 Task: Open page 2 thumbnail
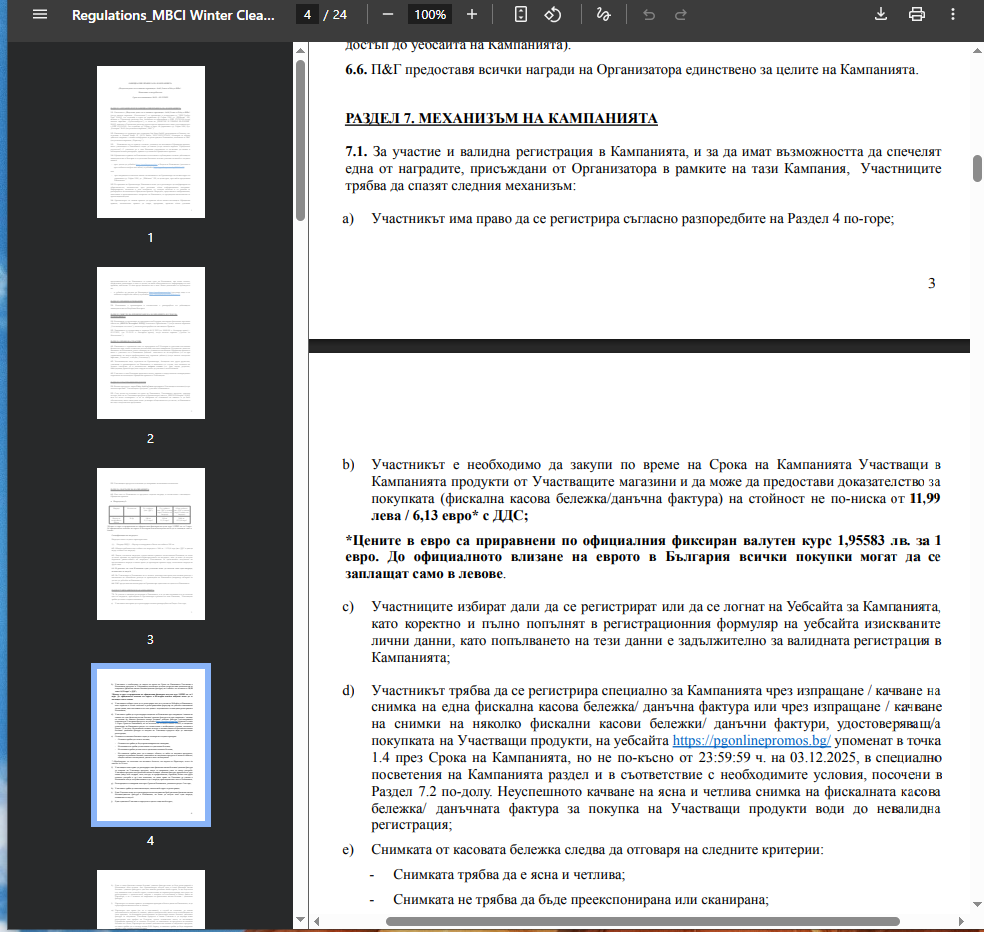point(150,343)
